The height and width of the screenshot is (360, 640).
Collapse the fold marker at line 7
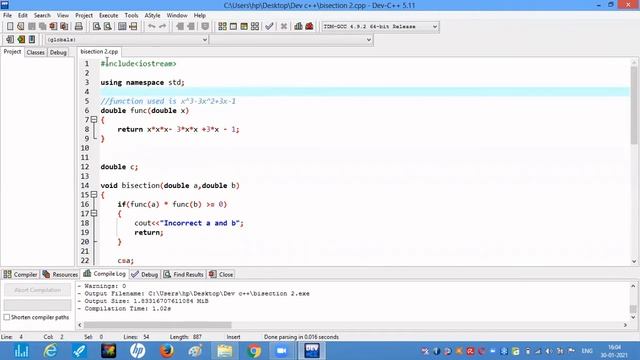(x=94, y=120)
